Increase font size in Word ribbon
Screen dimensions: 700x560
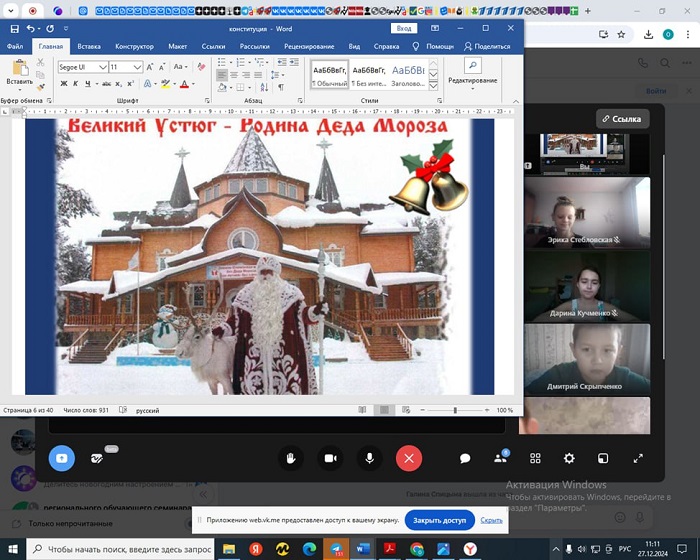[150, 67]
